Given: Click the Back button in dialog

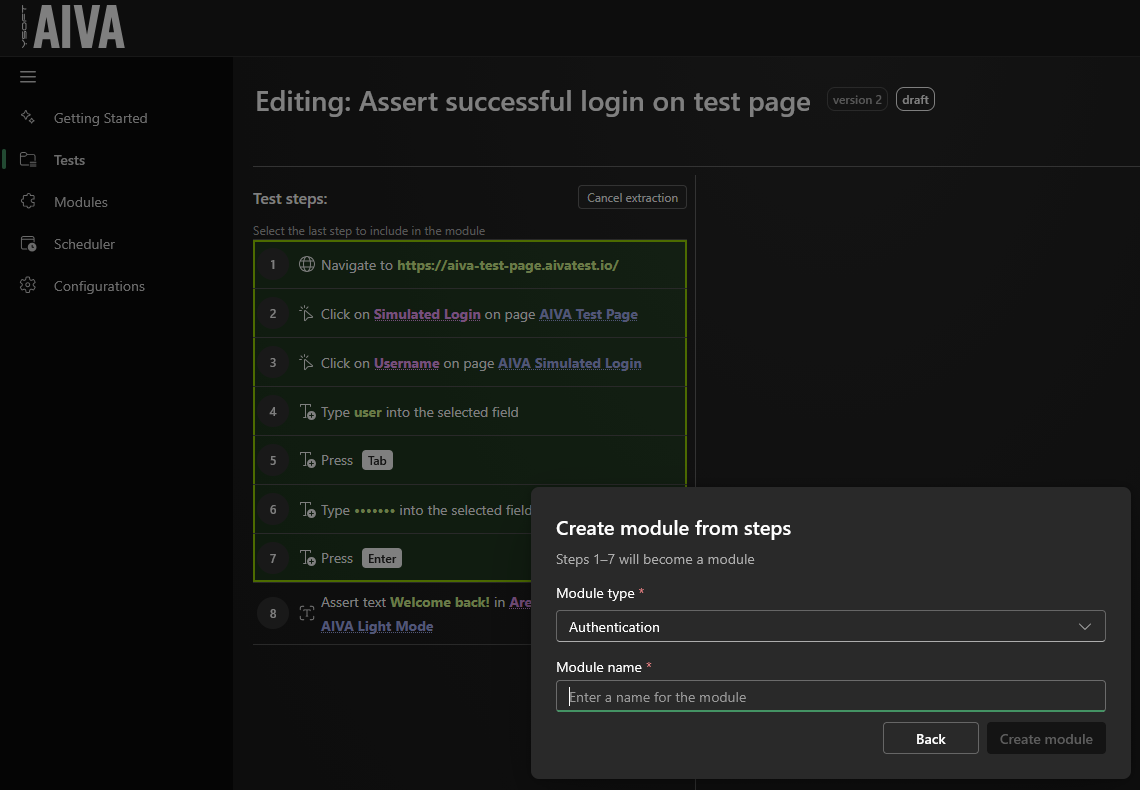Looking at the screenshot, I should 930,738.
